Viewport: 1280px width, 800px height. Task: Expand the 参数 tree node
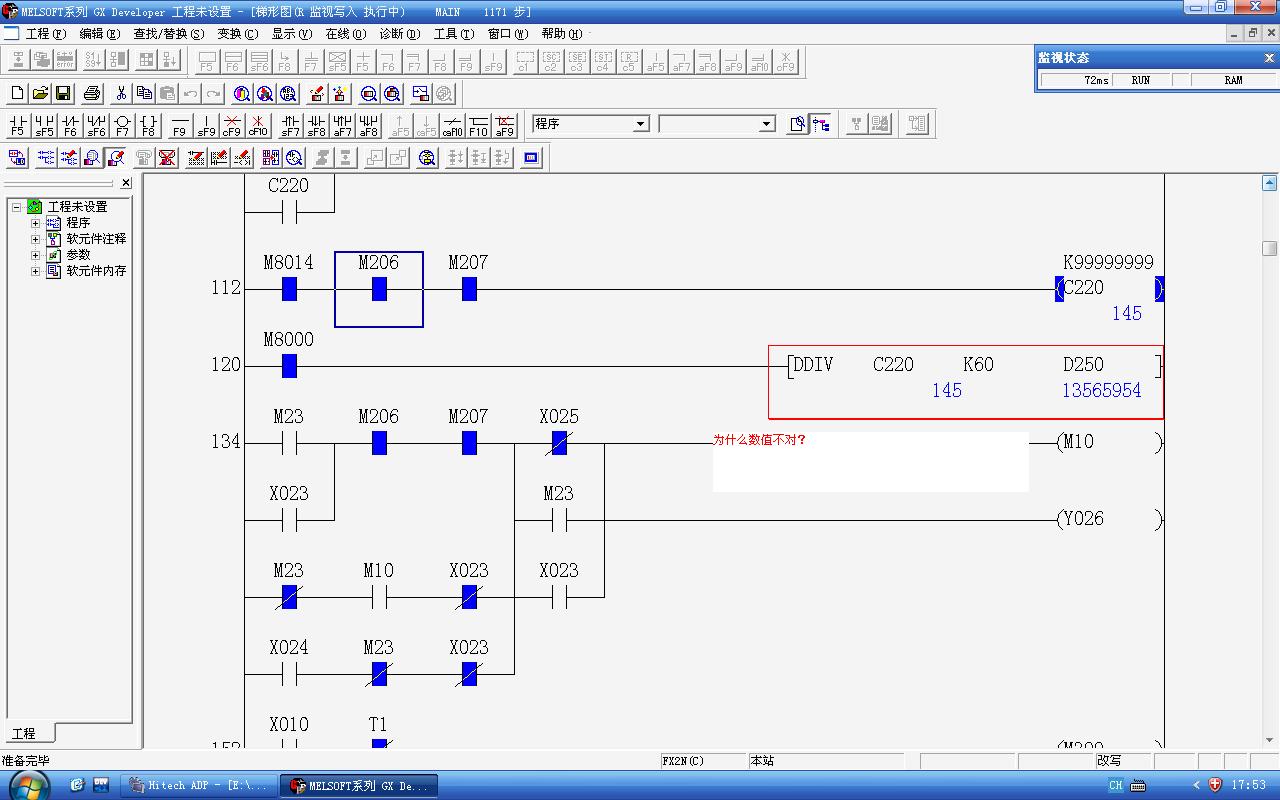pyautogui.click(x=35, y=255)
